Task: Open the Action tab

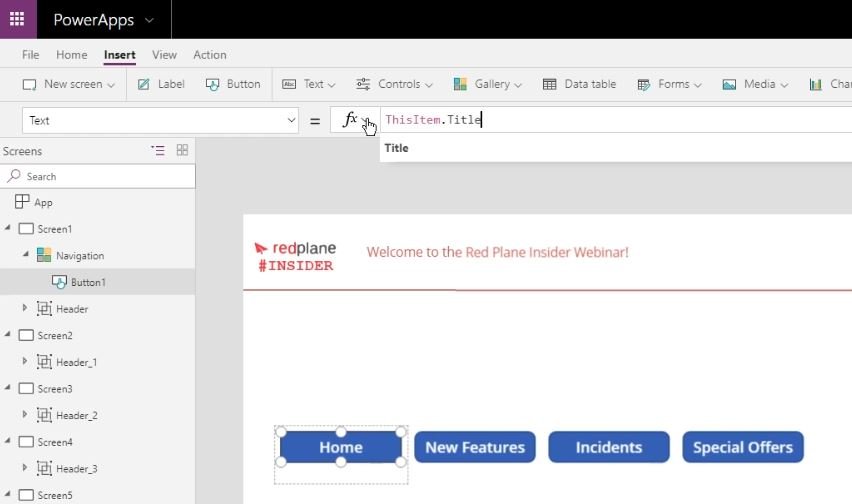Action: click(210, 55)
